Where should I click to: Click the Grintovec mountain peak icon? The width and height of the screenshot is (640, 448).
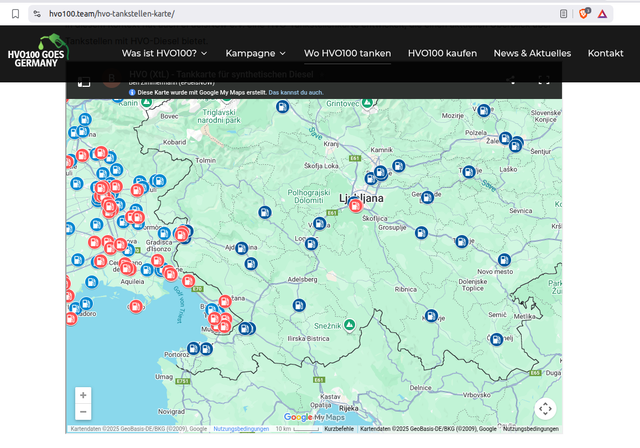tap(367, 102)
